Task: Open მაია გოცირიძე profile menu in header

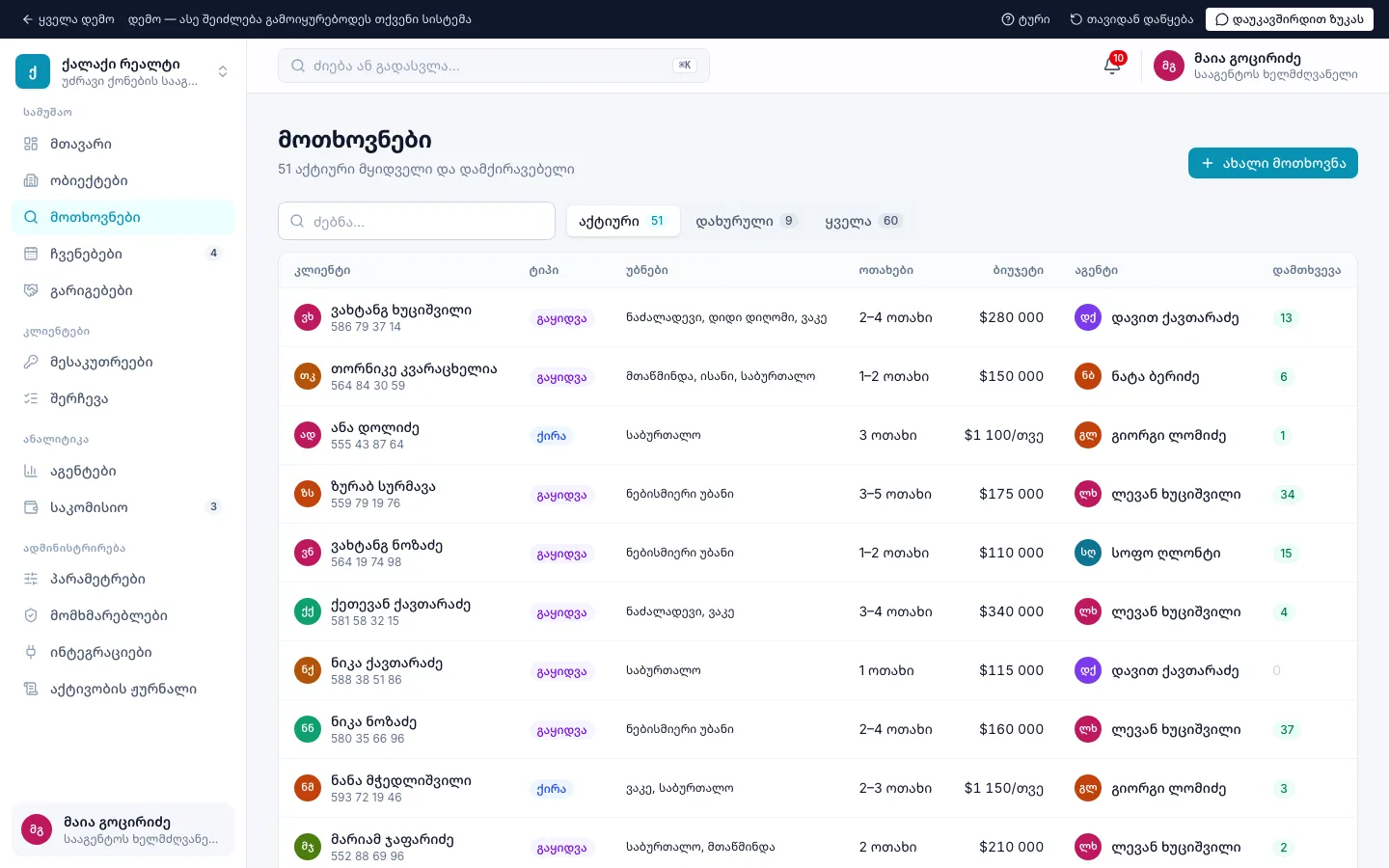Action: point(1256,66)
